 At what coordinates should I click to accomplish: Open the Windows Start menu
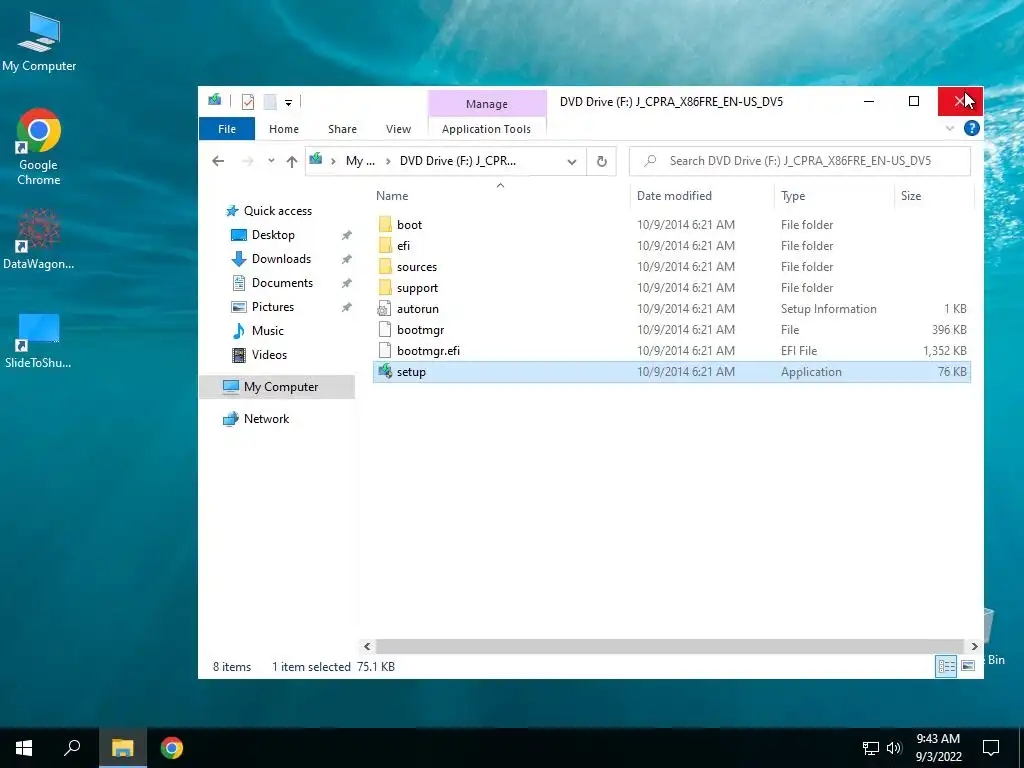point(24,748)
